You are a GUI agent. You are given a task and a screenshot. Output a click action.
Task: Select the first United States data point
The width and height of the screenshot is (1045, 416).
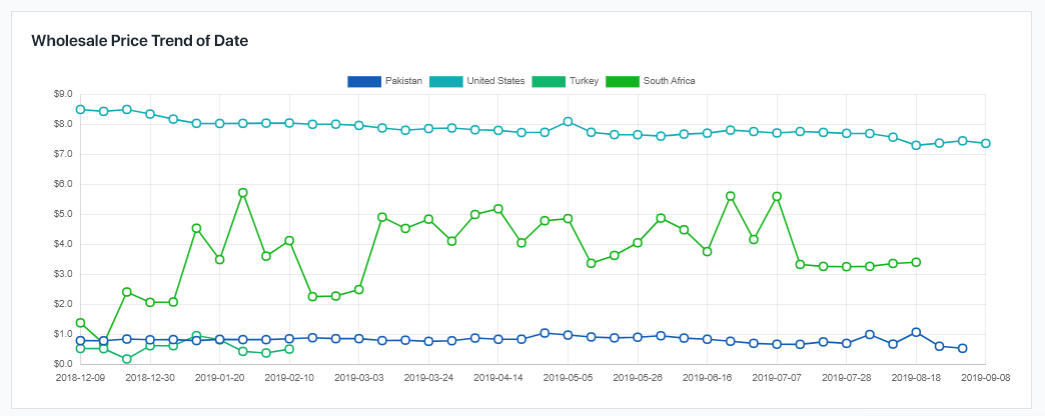80,109
